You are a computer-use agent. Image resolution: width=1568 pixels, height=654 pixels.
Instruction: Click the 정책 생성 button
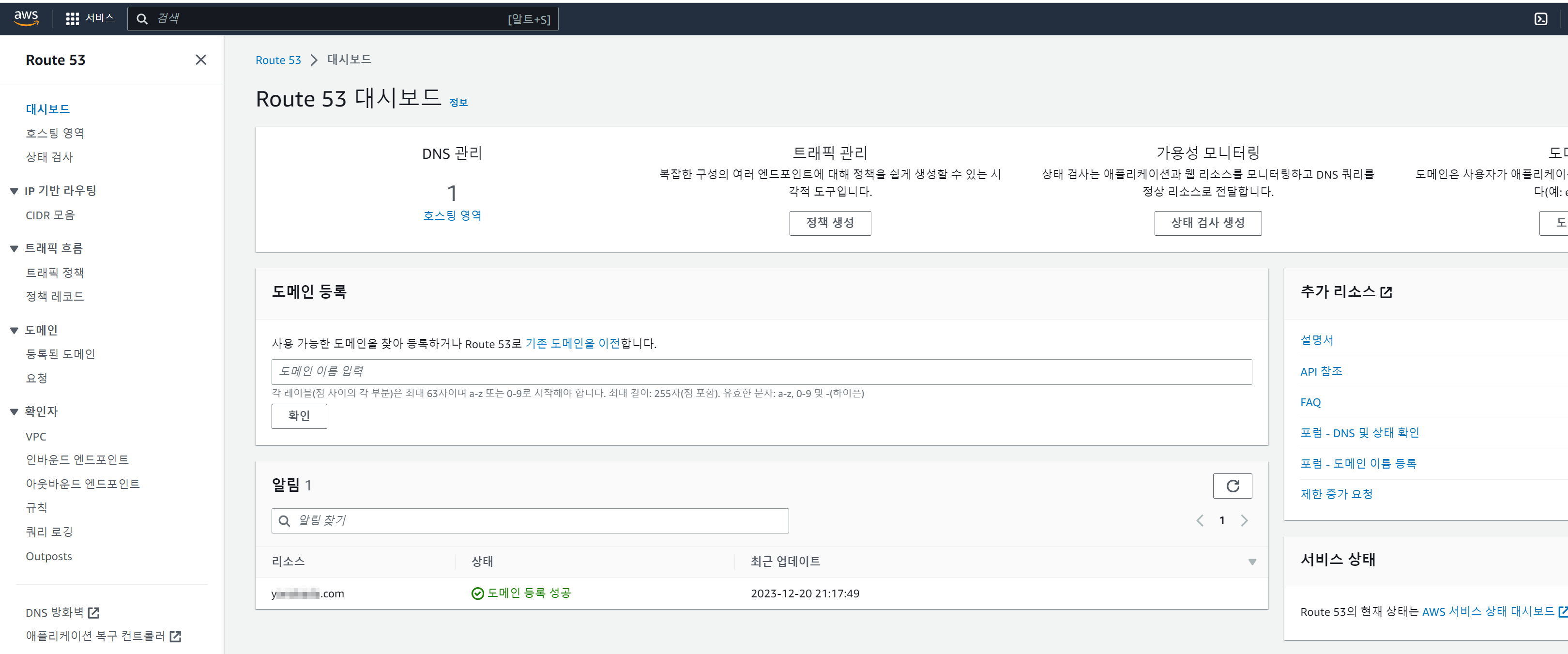(x=830, y=223)
